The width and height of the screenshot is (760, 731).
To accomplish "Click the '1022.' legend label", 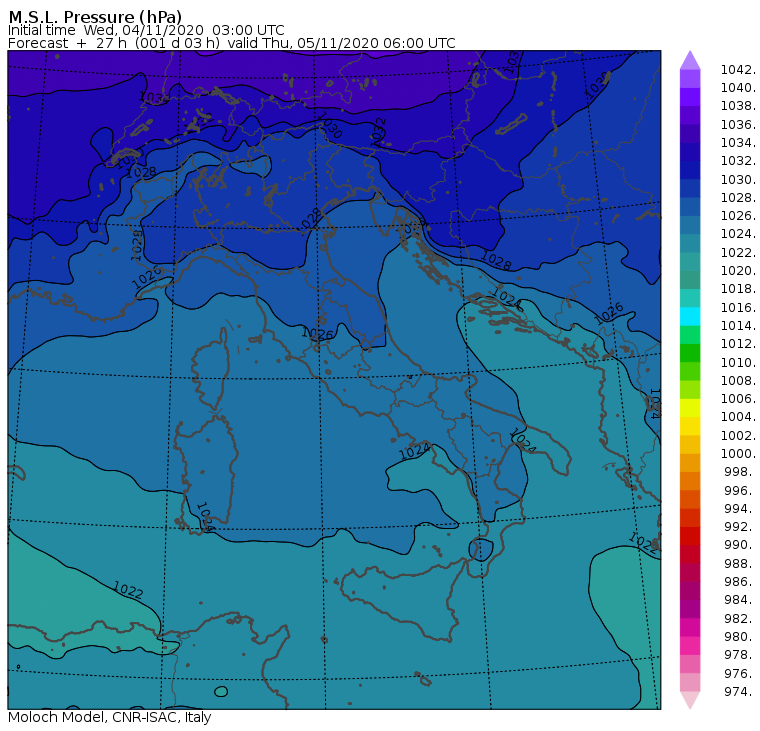I will click(x=738, y=253).
